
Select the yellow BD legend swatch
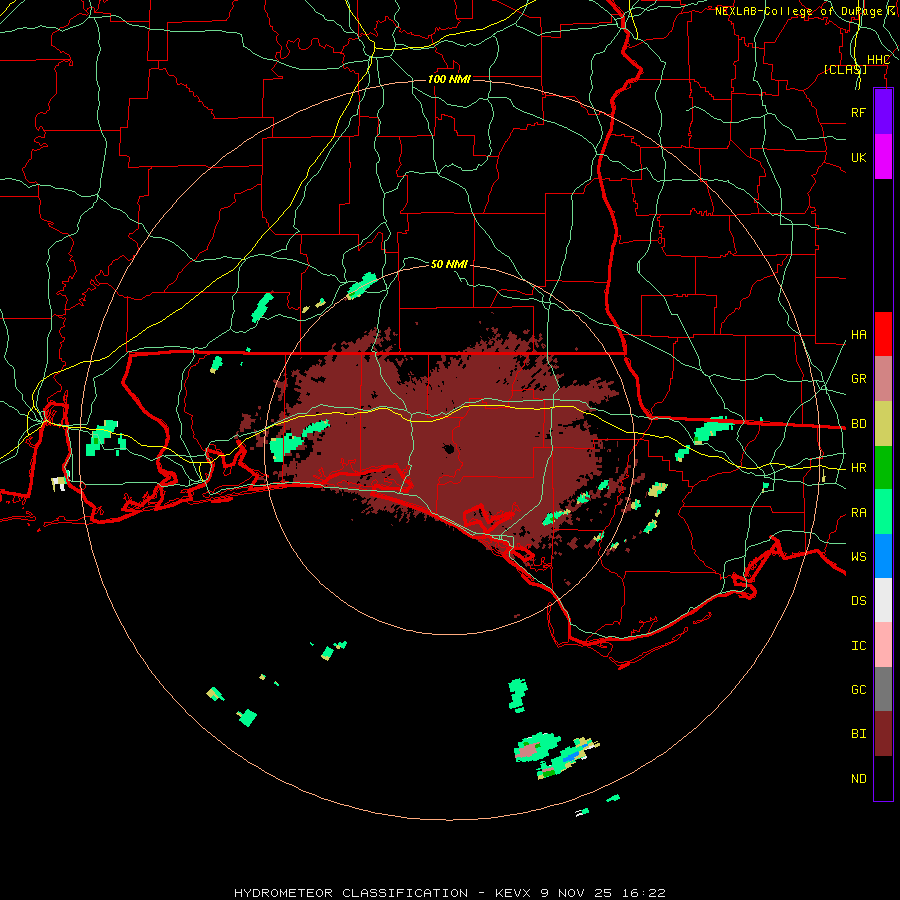883,424
